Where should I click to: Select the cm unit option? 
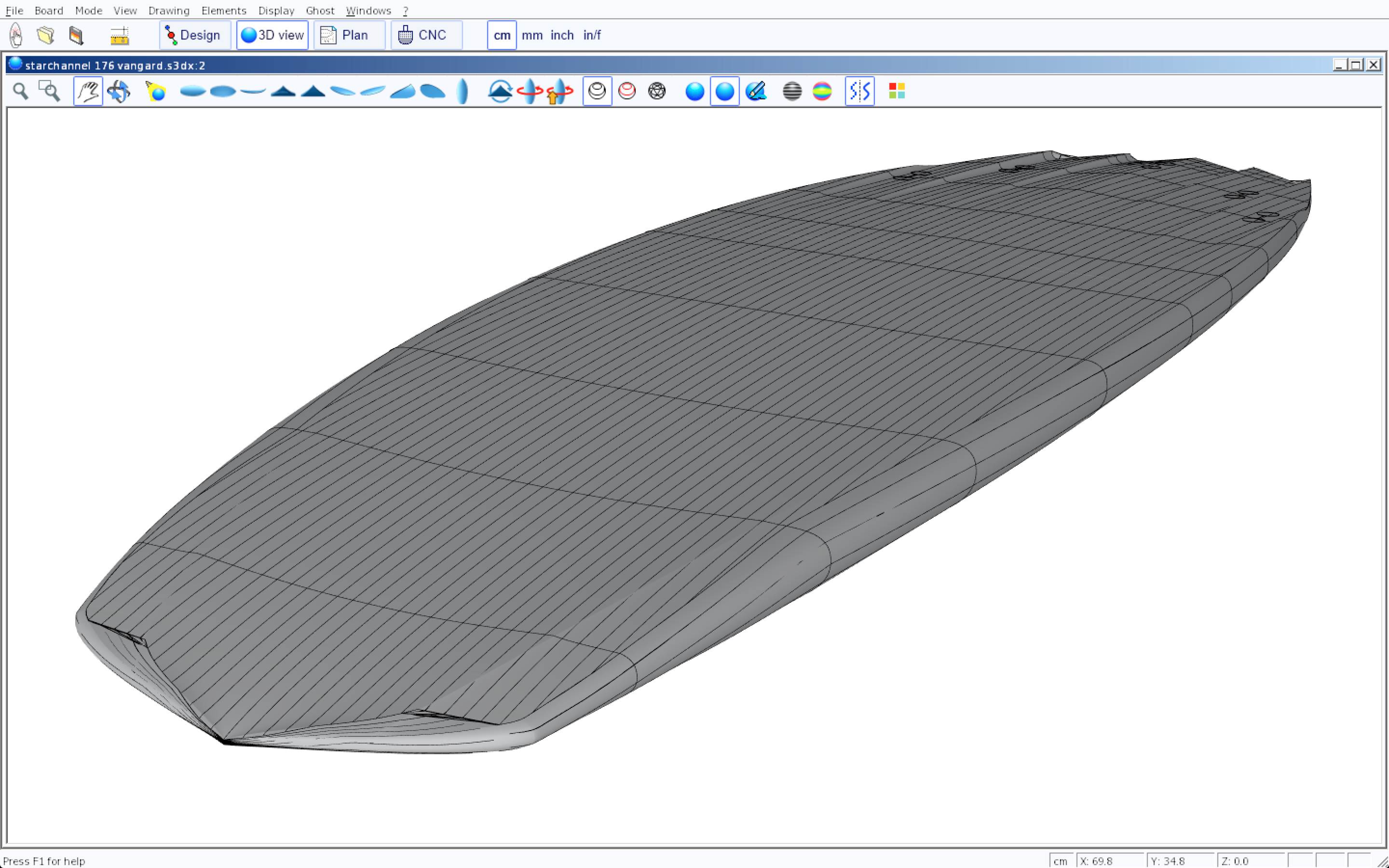[x=502, y=36]
